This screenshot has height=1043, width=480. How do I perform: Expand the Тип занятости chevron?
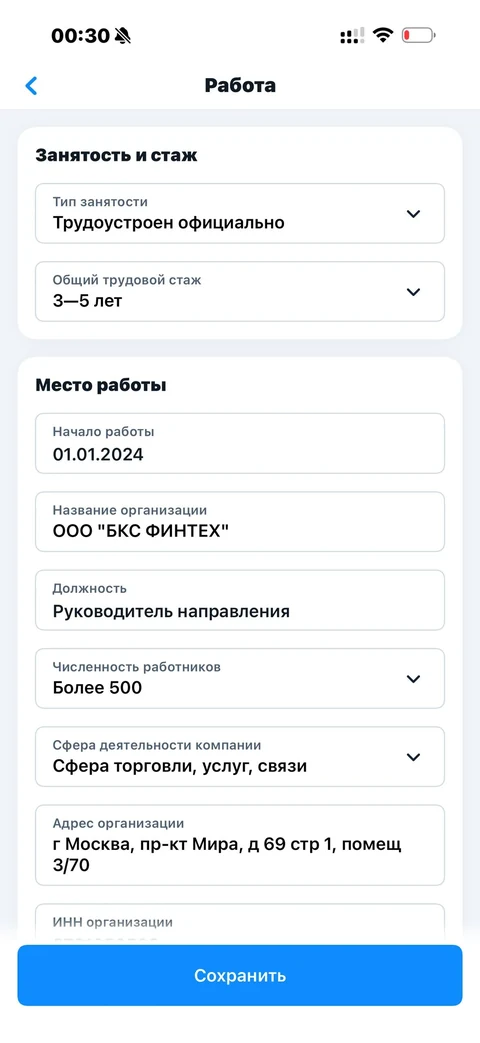(x=414, y=214)
